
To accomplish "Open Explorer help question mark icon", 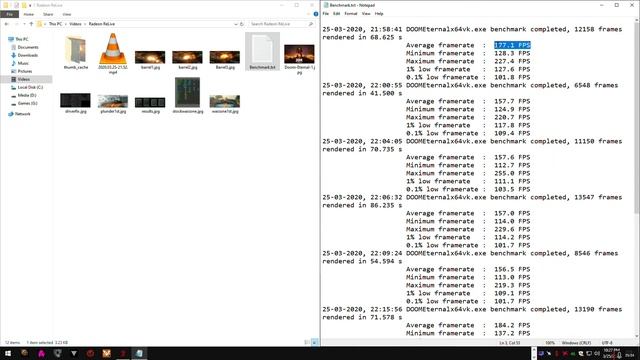I will [316, 14].
